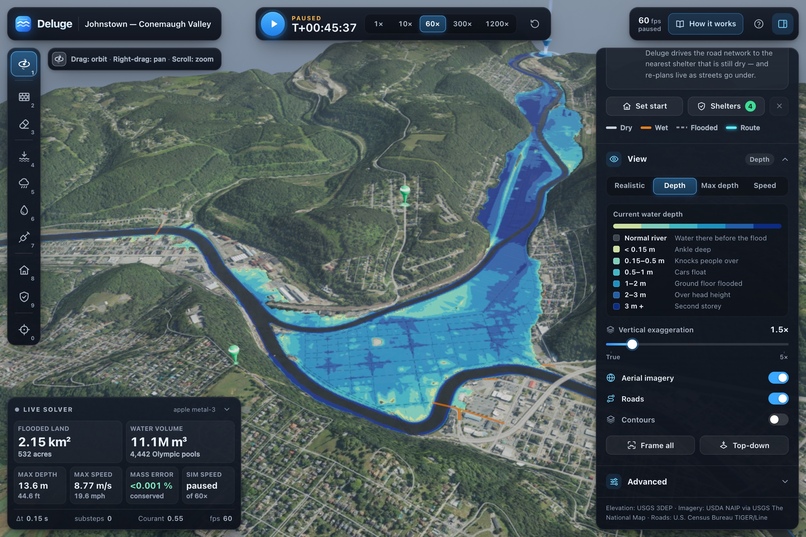Reset the simulation timer
Viewport: 806px width, 537px height.
(535, 24)
